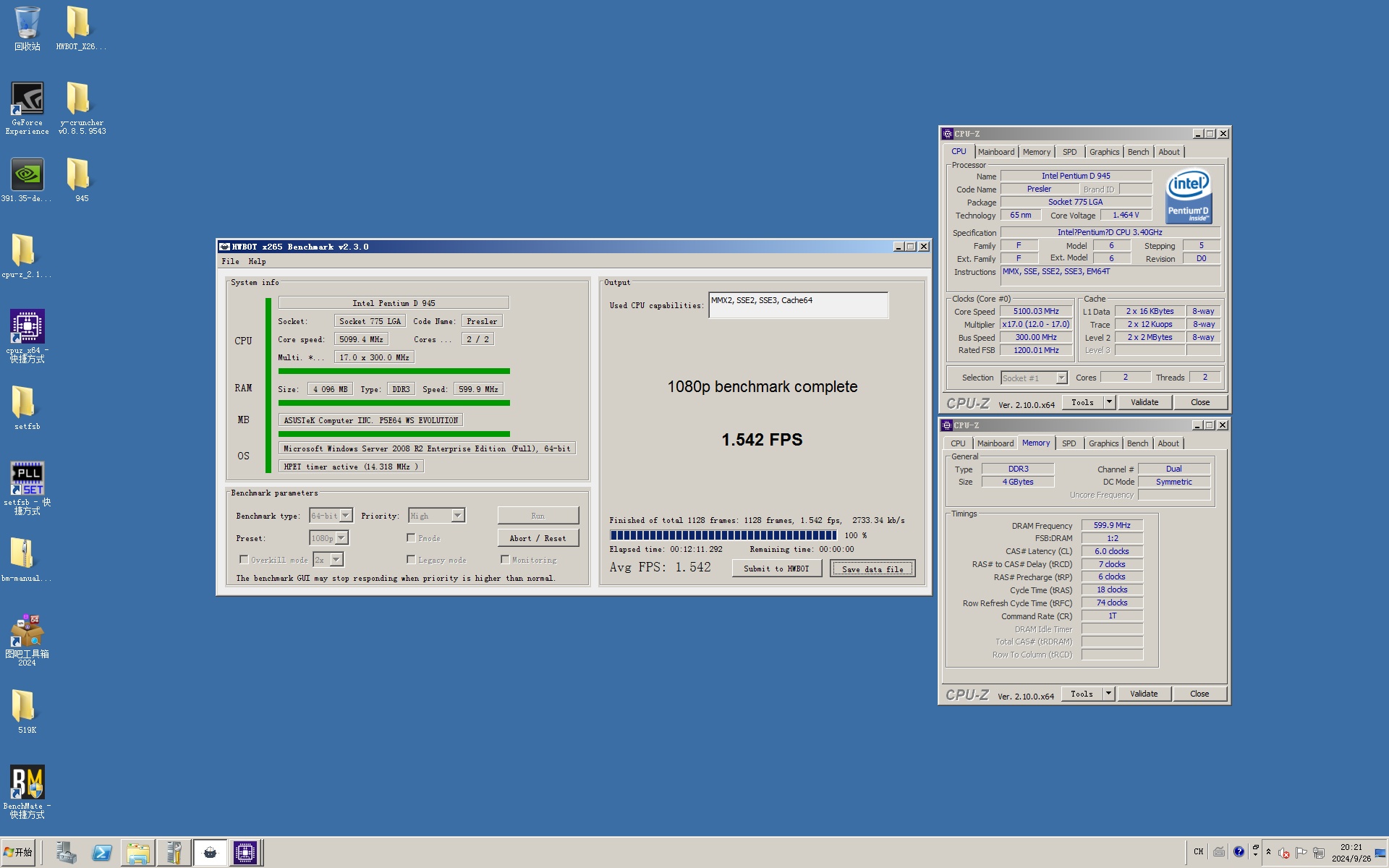Screen dimensions: 1389x868
Task: Switch to Mainboard tab in top CPU-Z window
Action: tap(996, 152)
